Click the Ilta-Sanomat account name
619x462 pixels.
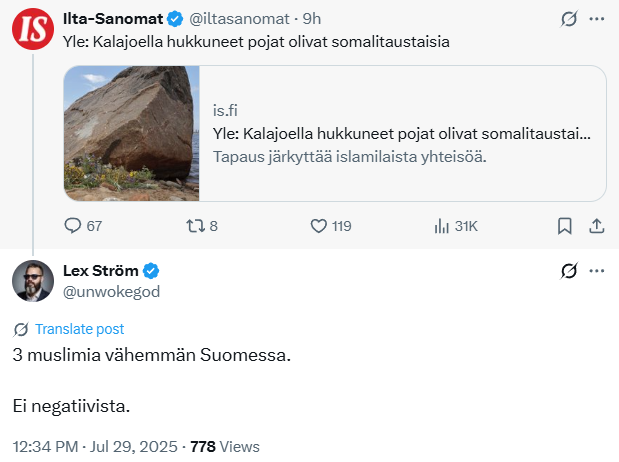[113, 18]
